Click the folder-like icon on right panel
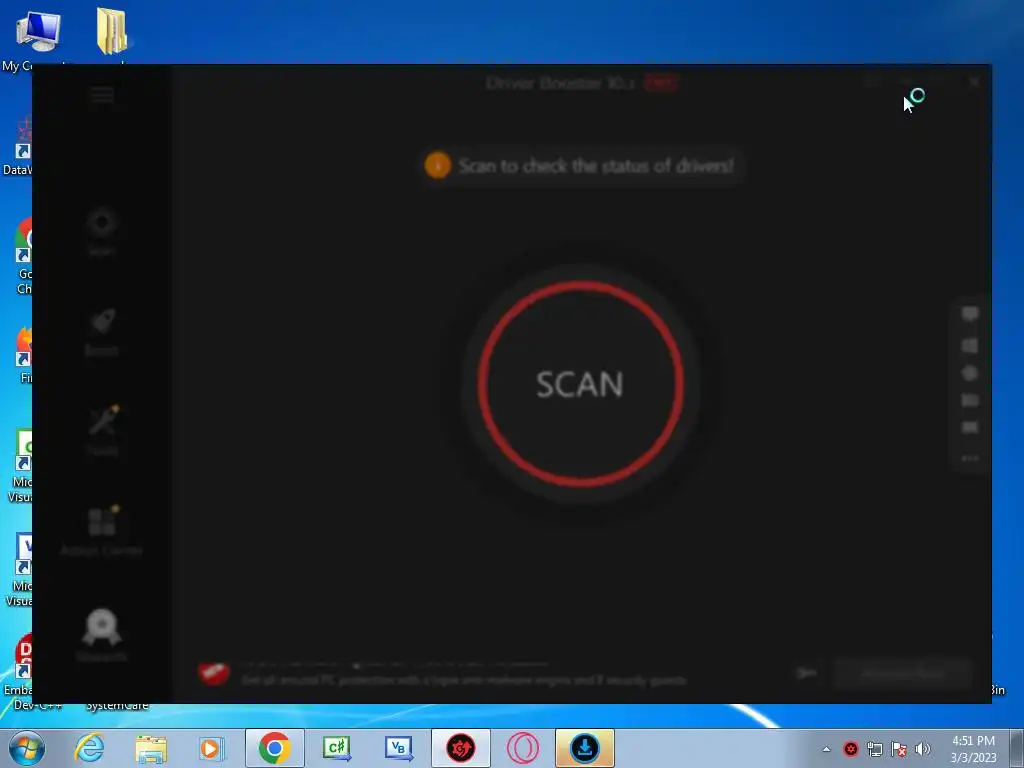The image size is (1024, 768). pyautogui.click(x=970, y=400)
